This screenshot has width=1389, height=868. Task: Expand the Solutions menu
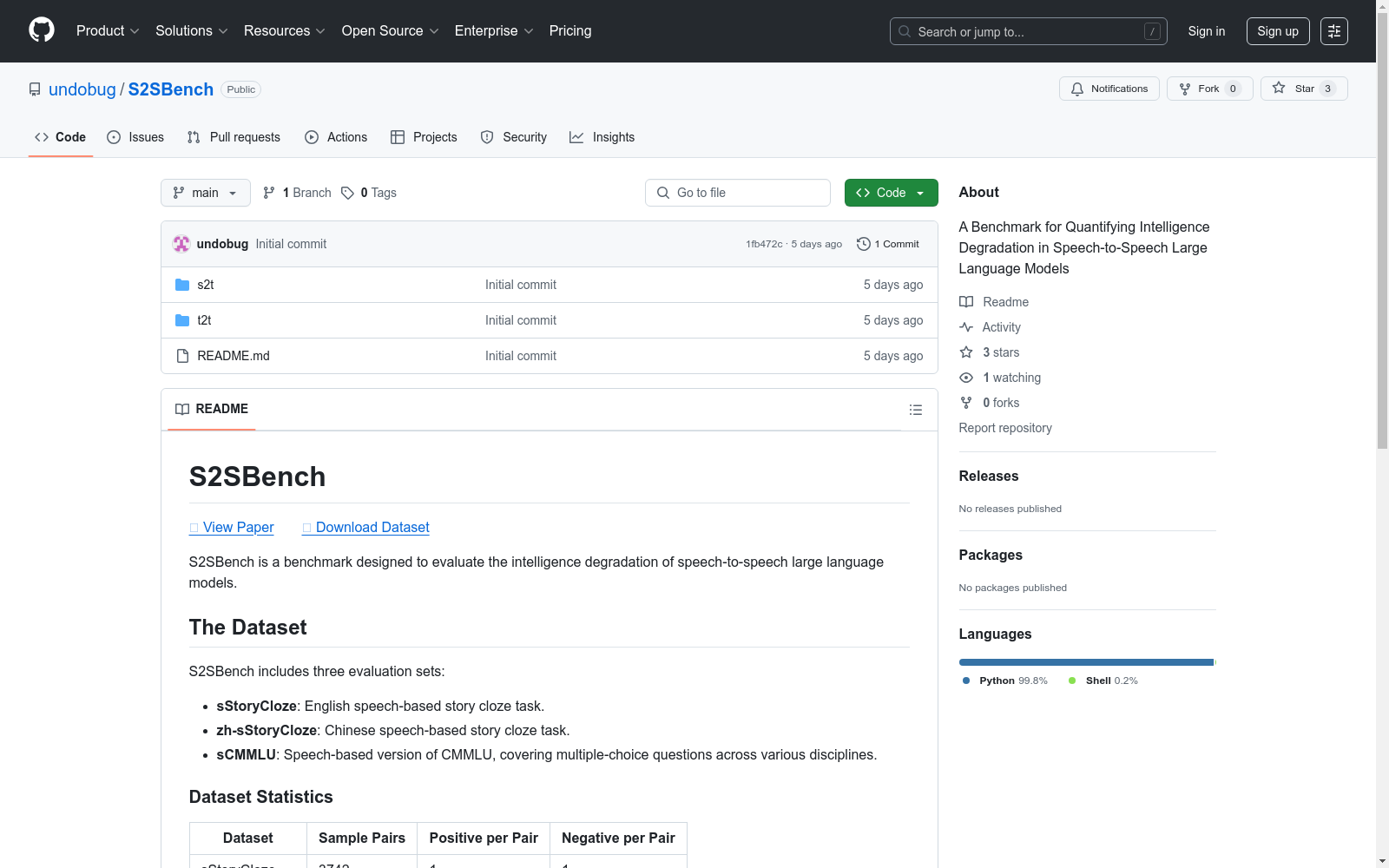point(191,30)
